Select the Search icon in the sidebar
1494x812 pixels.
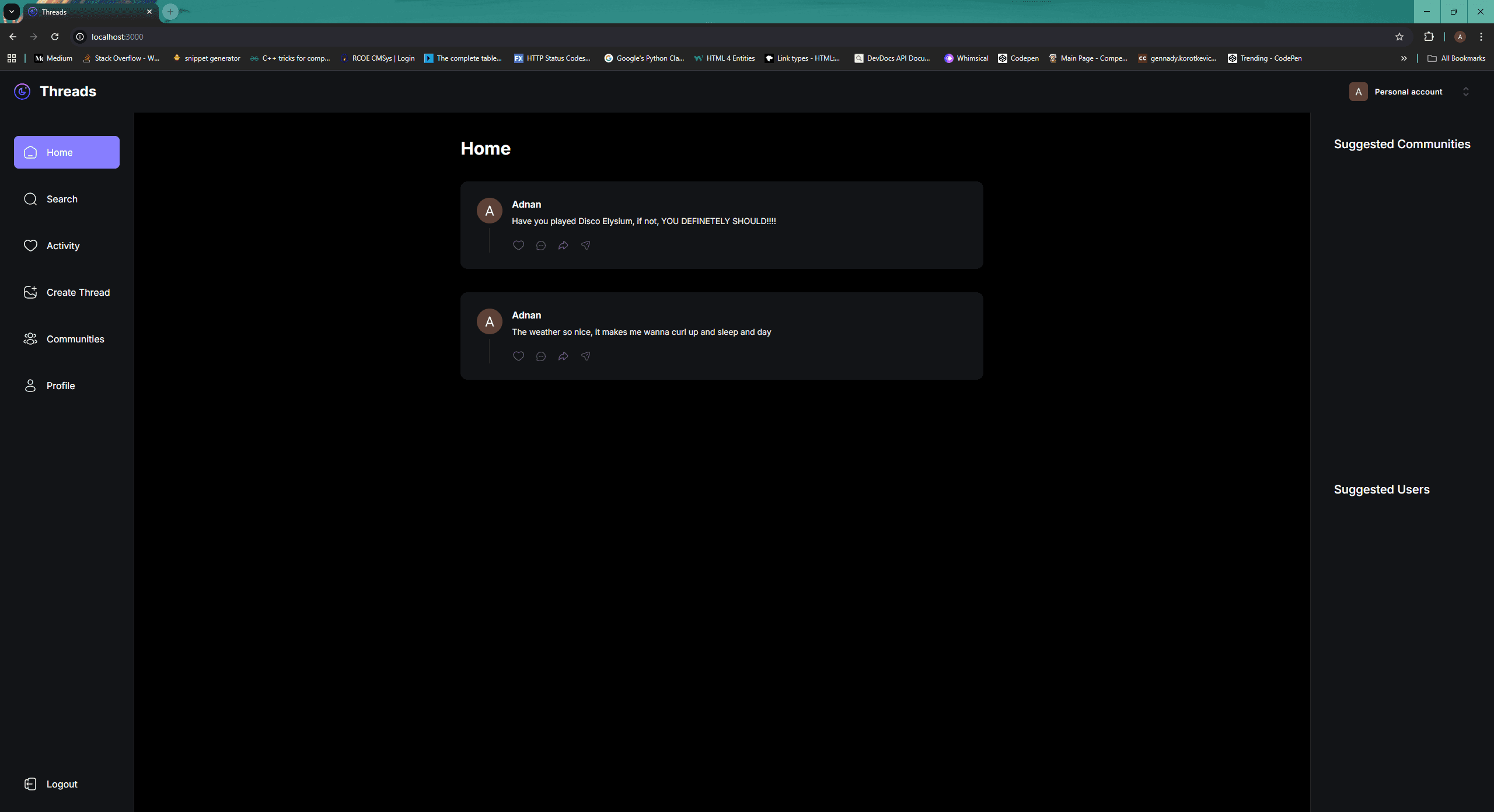tap(30, 199)
